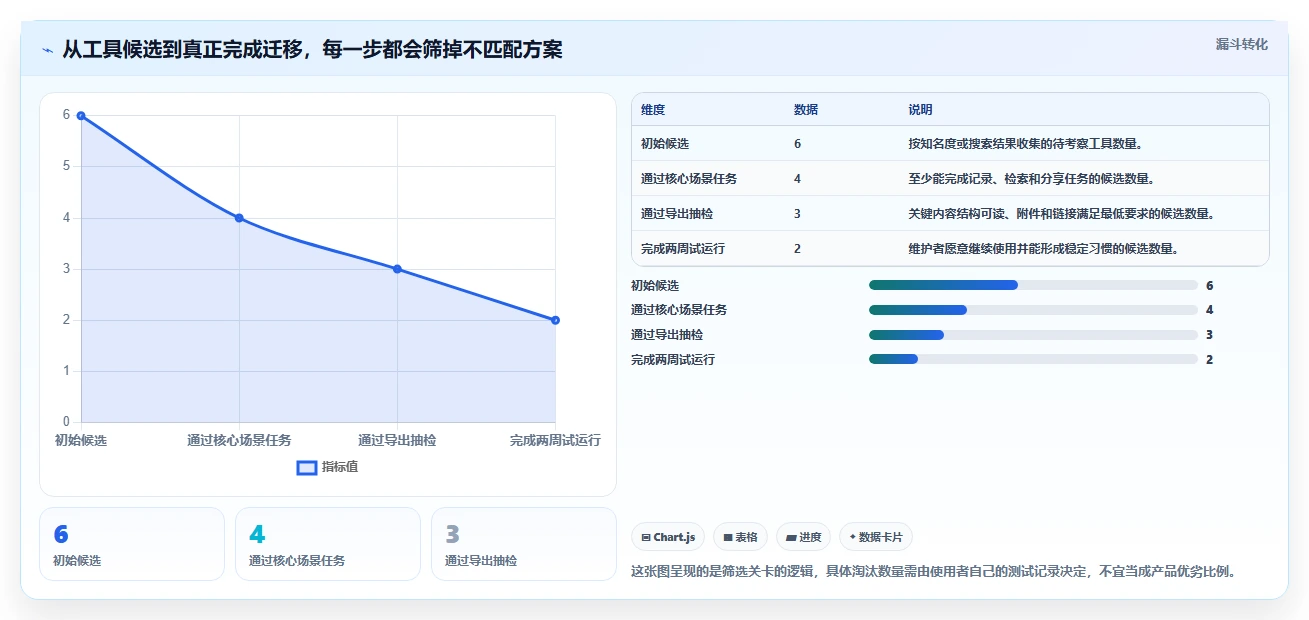This screenshot has width=1309, height=620.
Task: Click the 通过导出抽检 cell in the table
Action: [677, 214]
